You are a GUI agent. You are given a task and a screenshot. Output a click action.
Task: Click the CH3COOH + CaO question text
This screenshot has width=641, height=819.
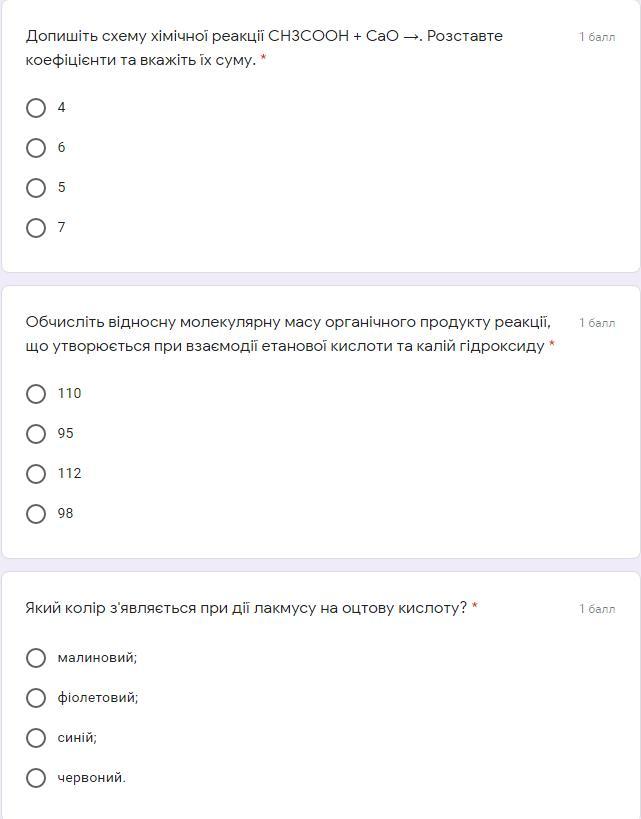coord(264,47)
